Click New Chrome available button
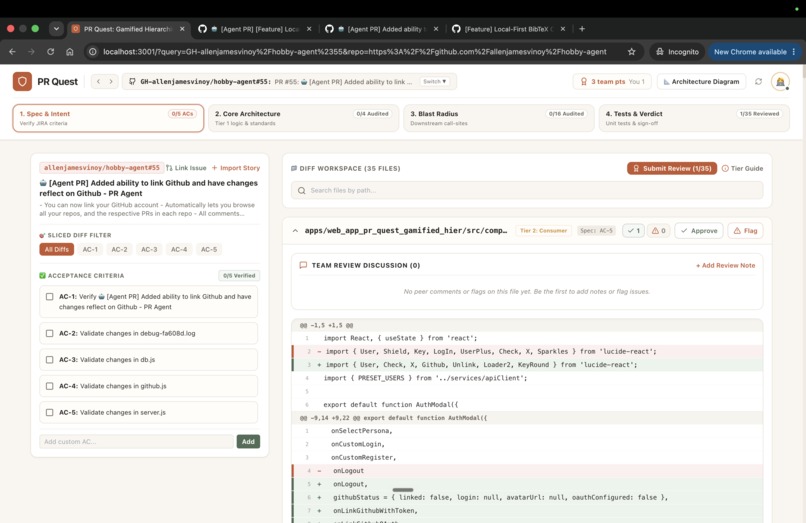 tap(750, 51)
